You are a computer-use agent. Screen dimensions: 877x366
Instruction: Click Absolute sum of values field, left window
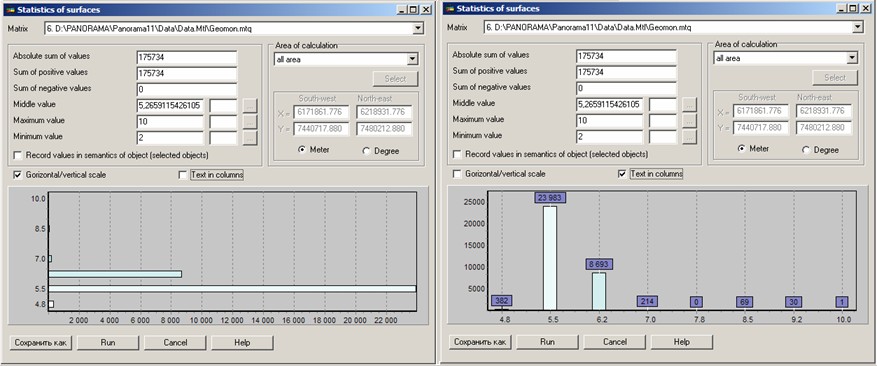(x=187, y=57)
